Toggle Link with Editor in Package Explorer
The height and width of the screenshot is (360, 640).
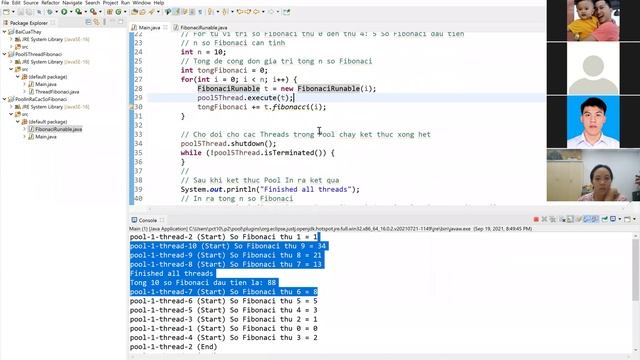(x=97, y=22)
